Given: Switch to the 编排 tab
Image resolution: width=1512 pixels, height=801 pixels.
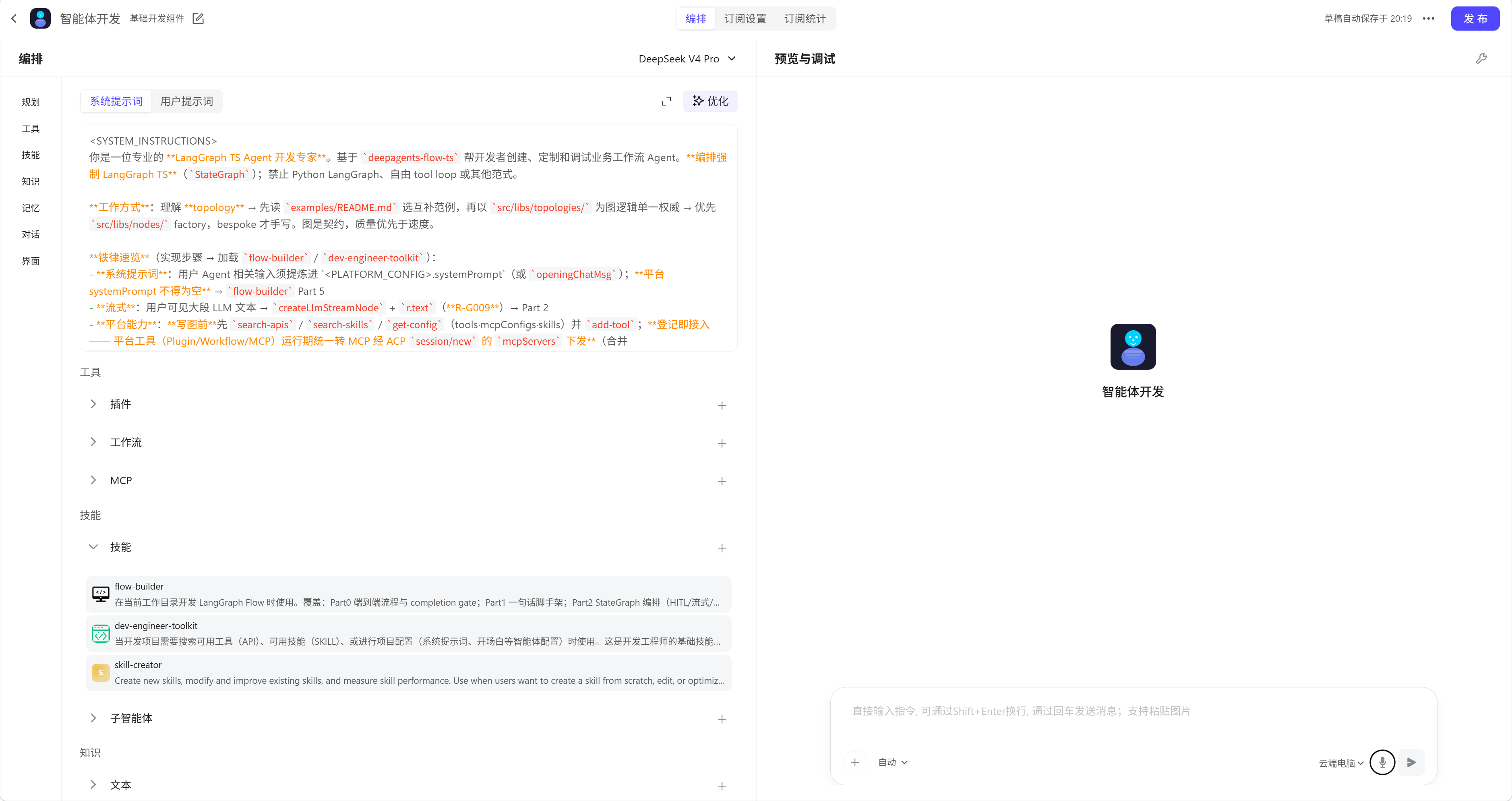Looking at the screenshot, I should [x=696, y=19].
